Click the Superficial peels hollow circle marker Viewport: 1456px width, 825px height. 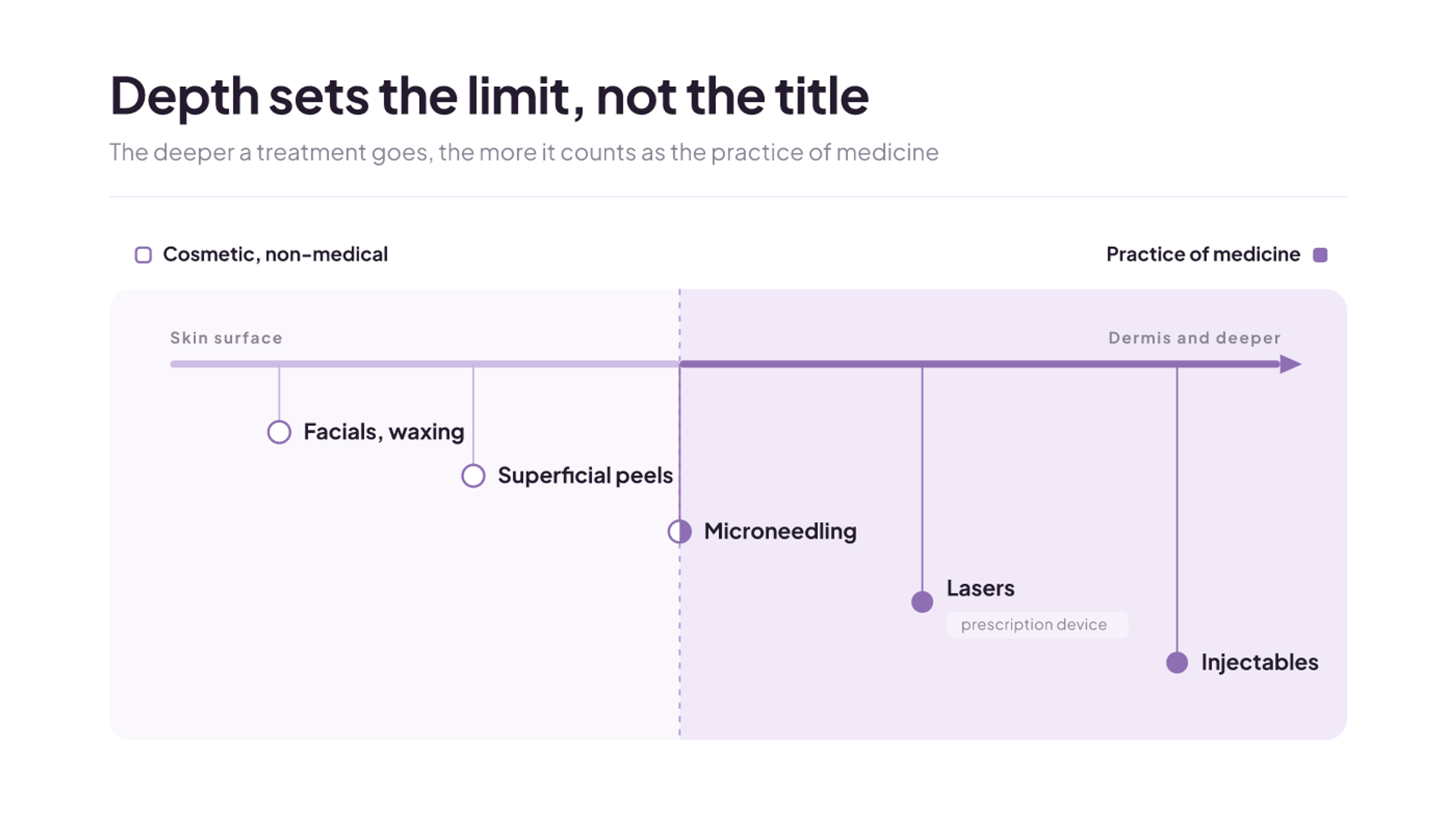tap(473, 475)
